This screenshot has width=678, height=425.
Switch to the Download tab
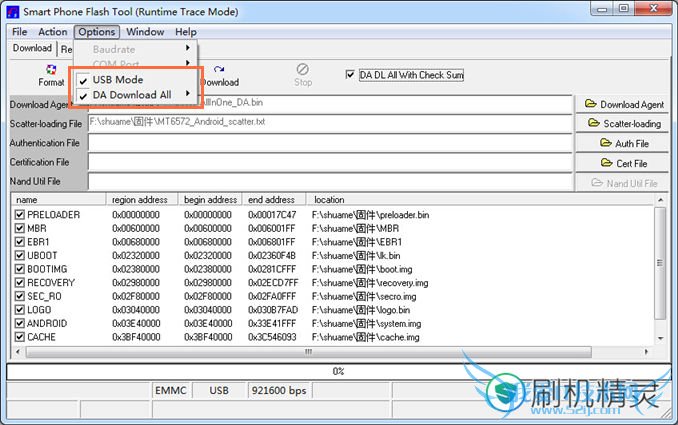[x=32, y=48]
